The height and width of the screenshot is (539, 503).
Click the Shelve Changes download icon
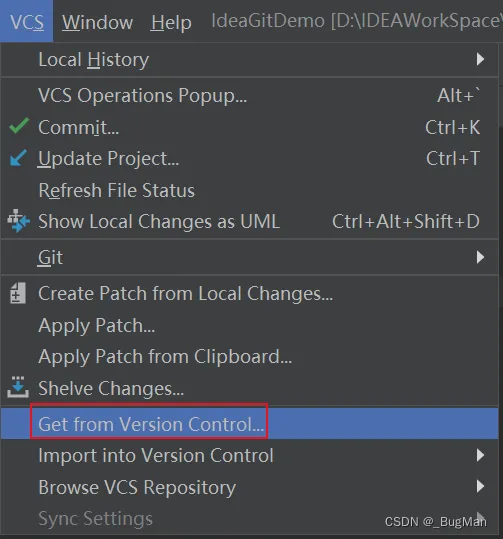[18, 387]
